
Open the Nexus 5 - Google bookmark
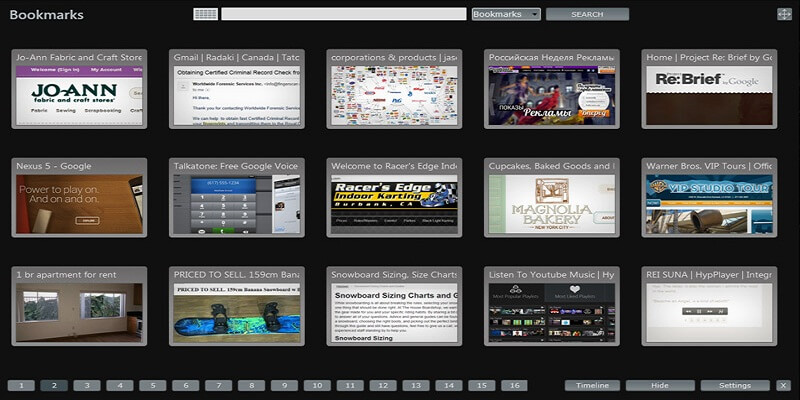coord(79,204)
